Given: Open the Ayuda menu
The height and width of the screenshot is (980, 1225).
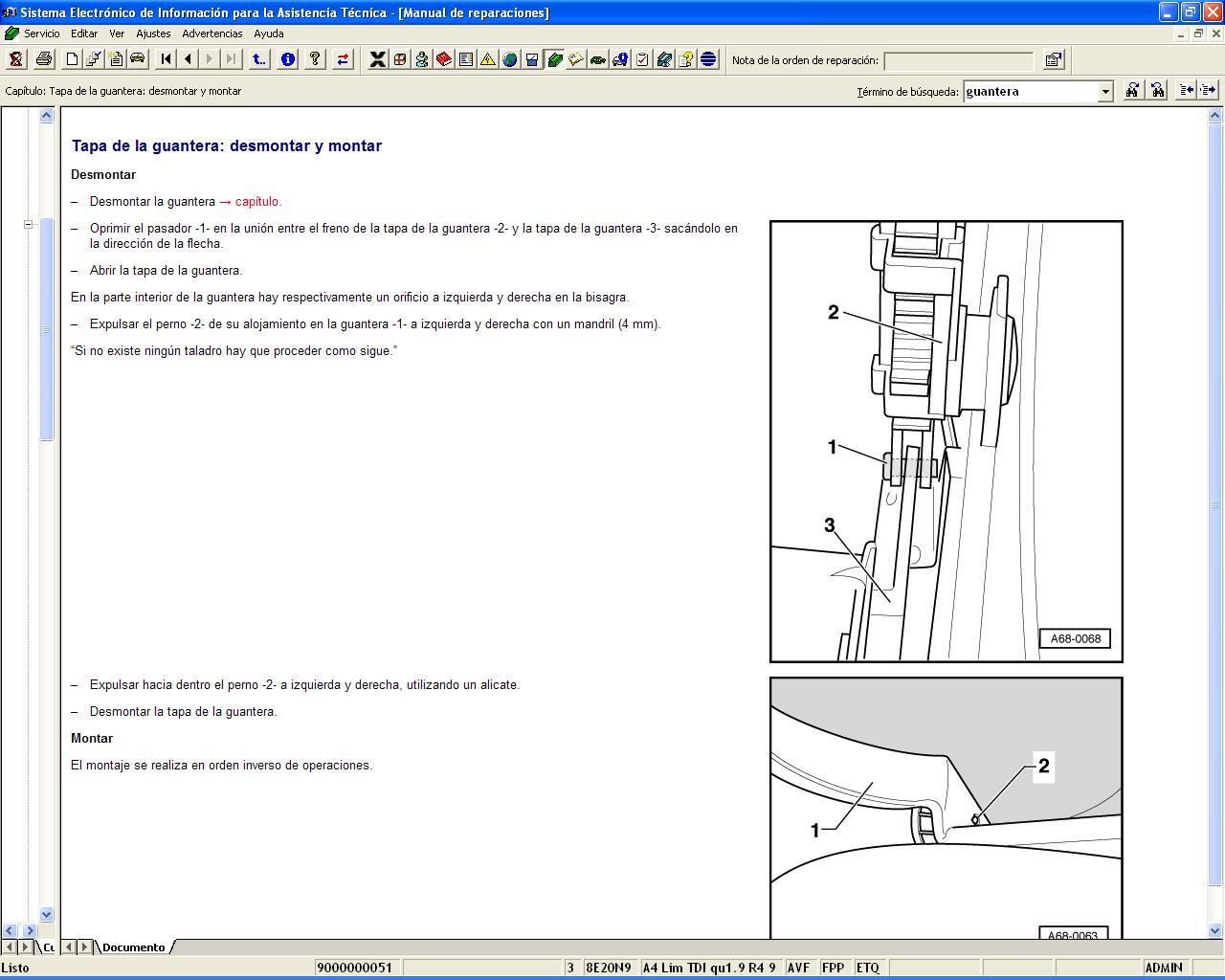Looking at the screenshot, I should click(x=269, y=33).
